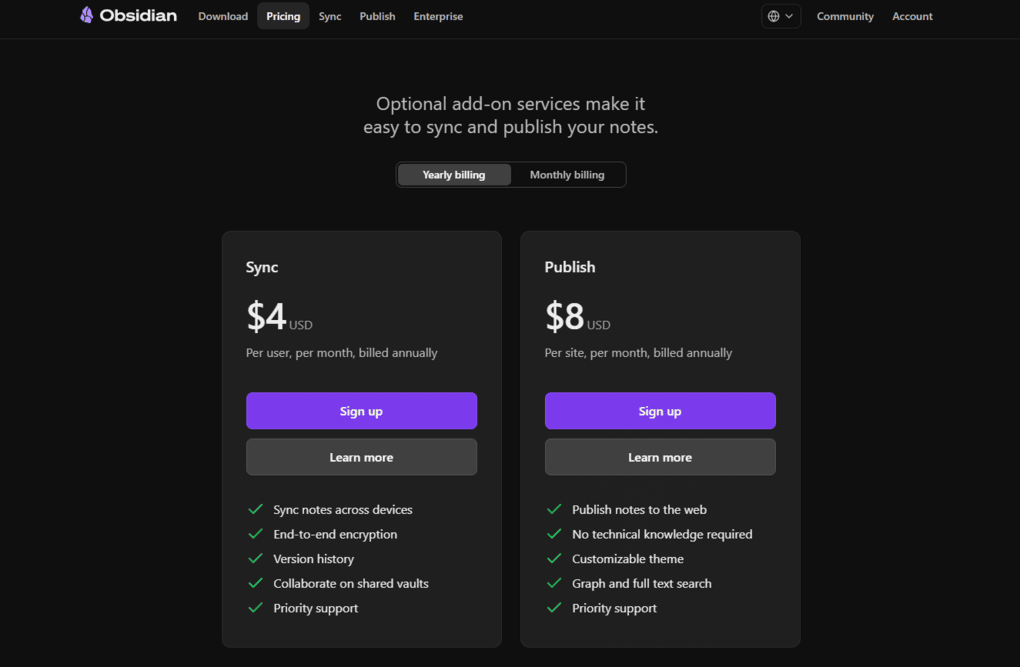1020x667 pixels.
Task: Switch to Monthly billing
Action: click(567, 174)
